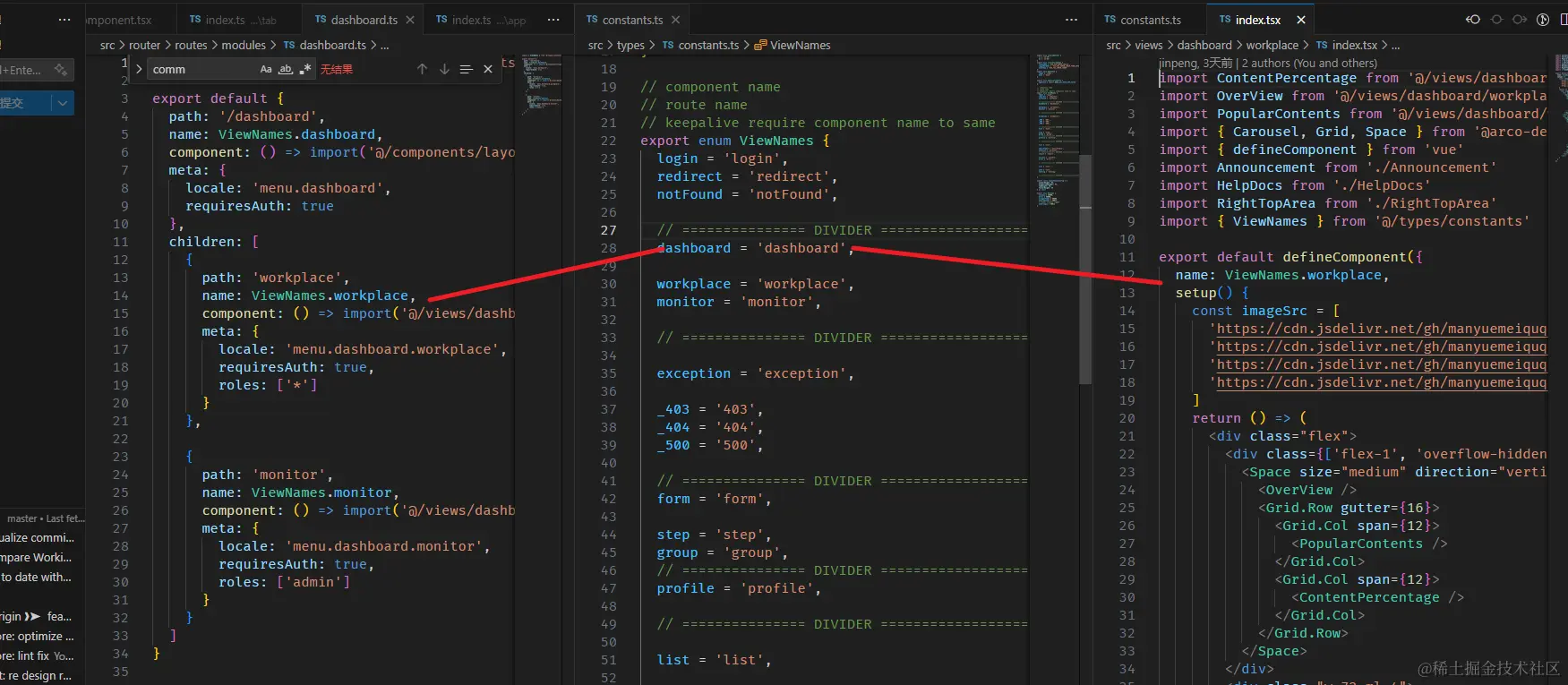Screen dimensions: 1568x685
Task: Click "workplace = 'workplace'" enum entry
Action: point(755,284)
